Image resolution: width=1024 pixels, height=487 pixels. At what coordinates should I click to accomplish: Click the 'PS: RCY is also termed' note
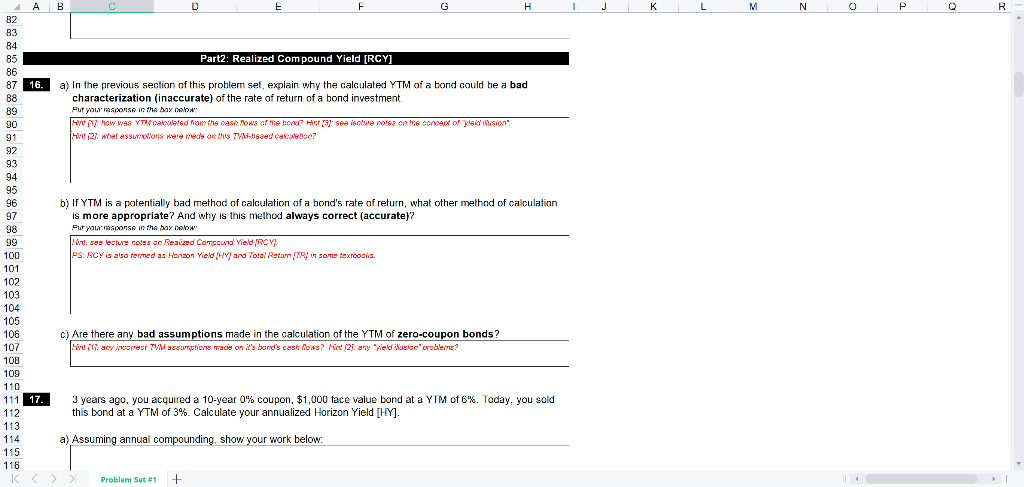tap(223, 255)
